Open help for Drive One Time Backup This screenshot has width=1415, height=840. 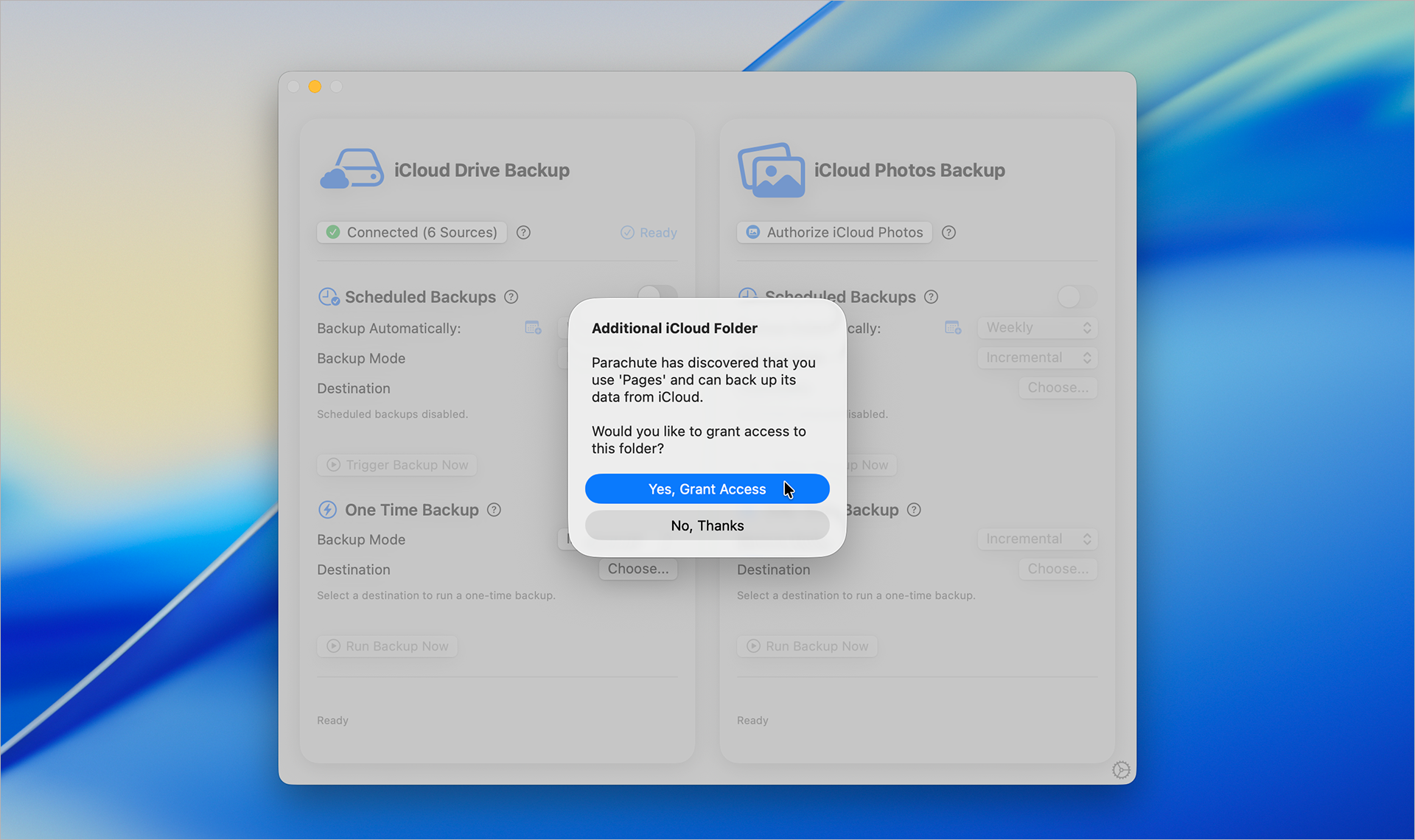pos(494,510)
